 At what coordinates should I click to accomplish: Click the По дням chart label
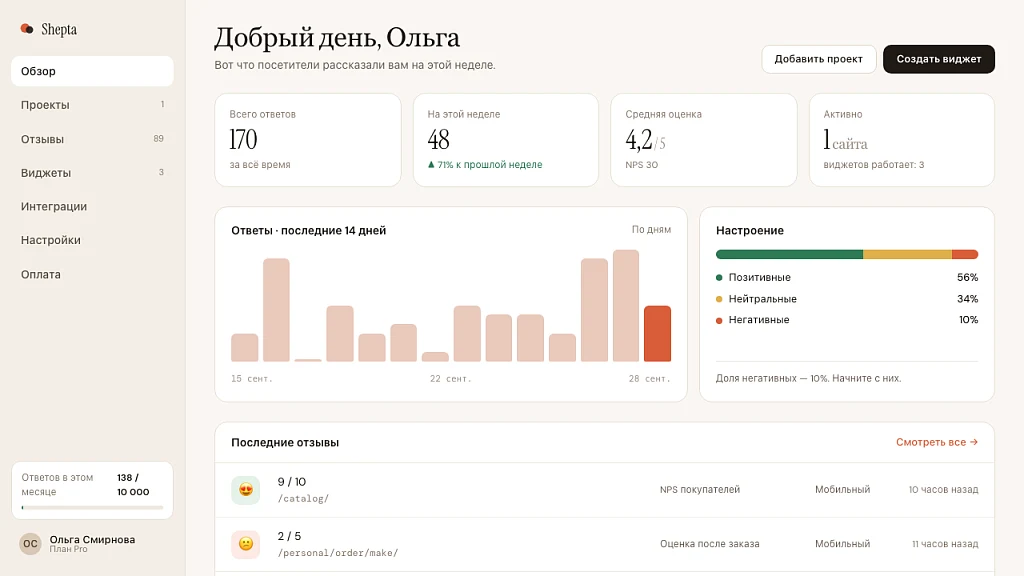pos(651,229)
